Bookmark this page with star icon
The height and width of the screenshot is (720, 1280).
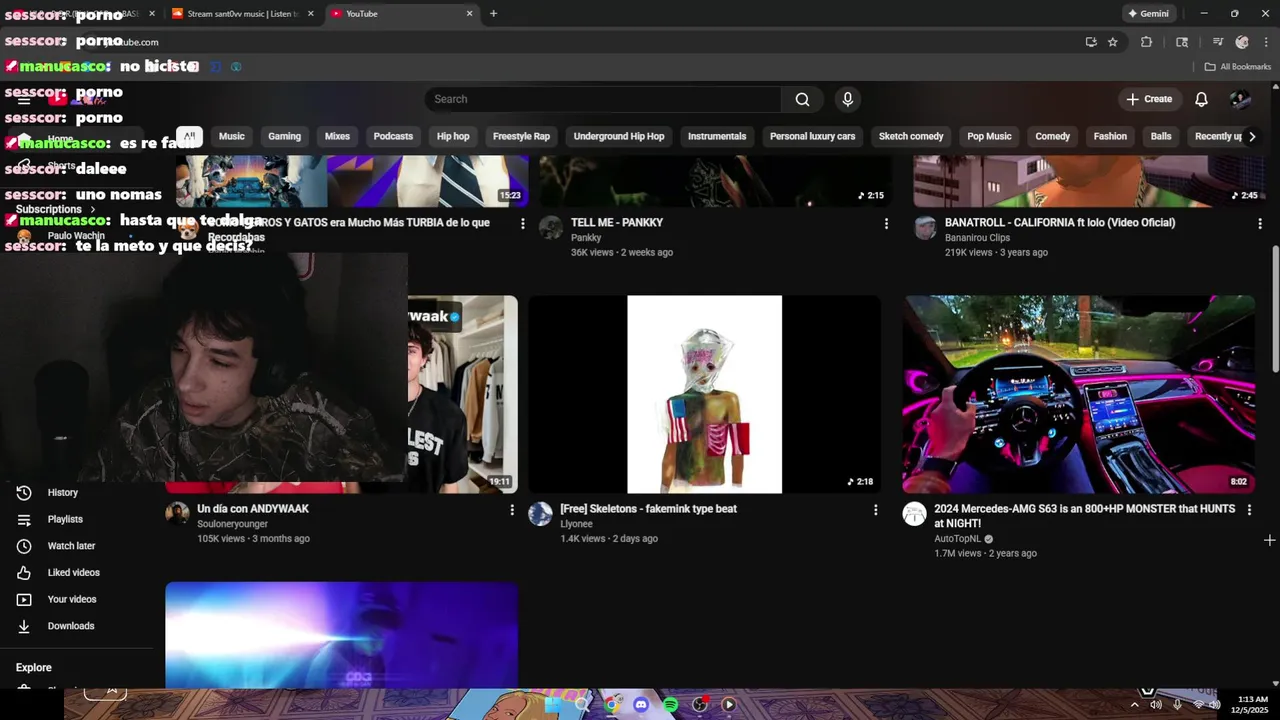pos(1113,42)
